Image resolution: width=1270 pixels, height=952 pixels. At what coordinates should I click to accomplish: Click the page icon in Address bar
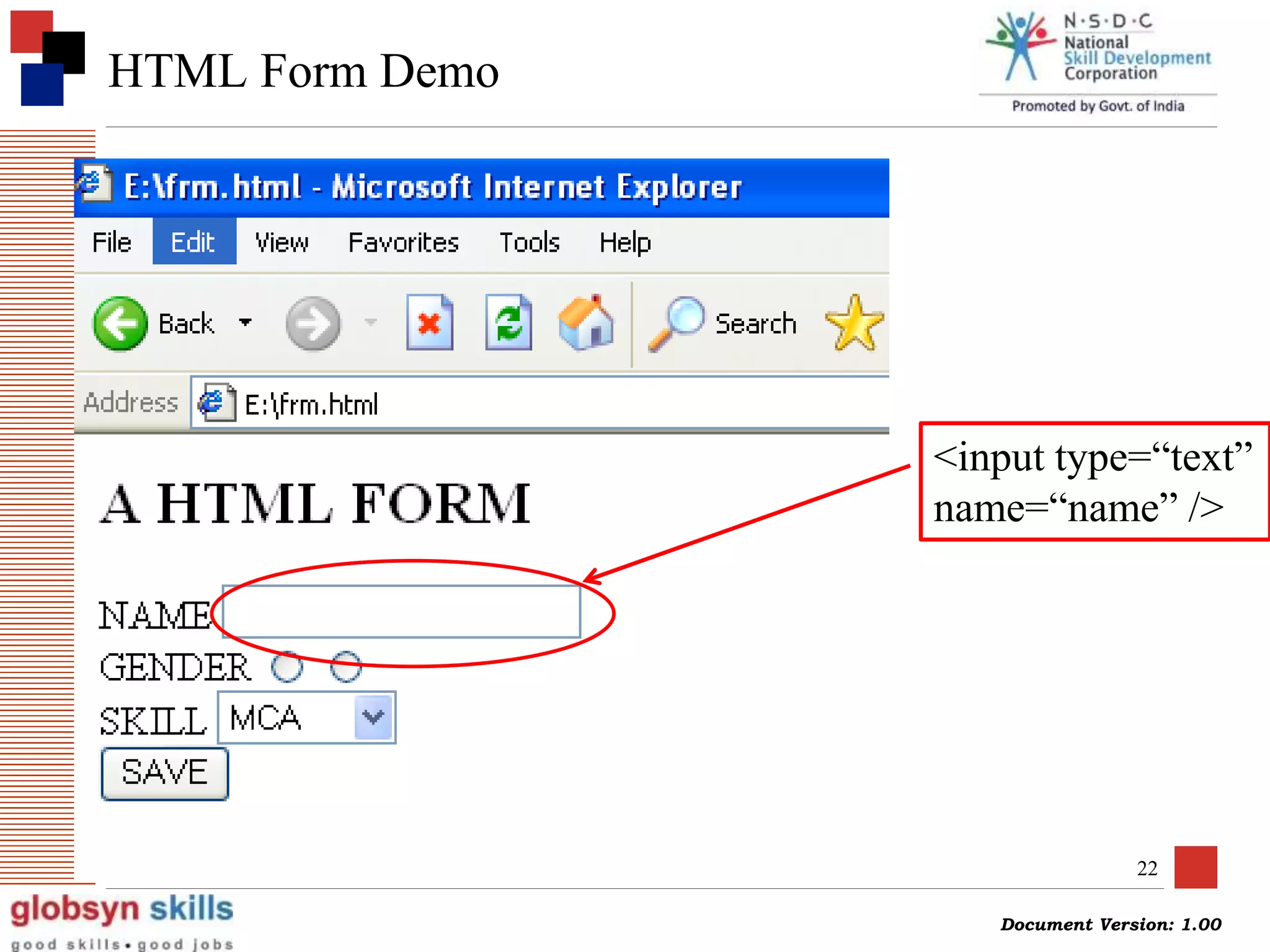[216, 403]
